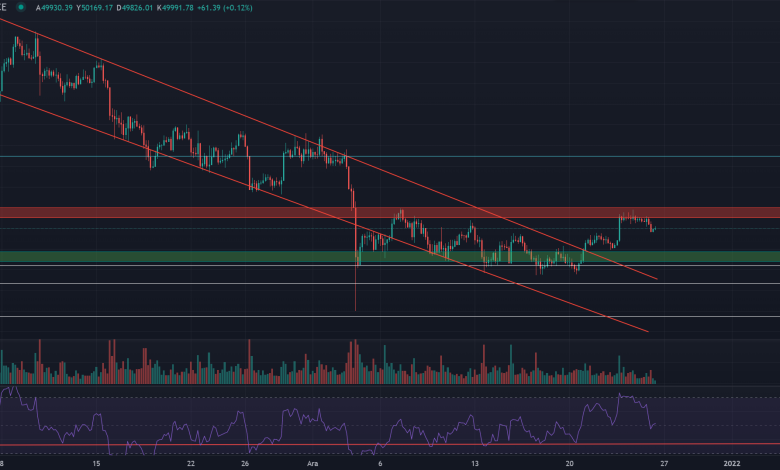Image resolution: width=780 pixels, height=470 pixels.
Task: Click the long lower wick of the crash candle
Action: click(357, 290)
